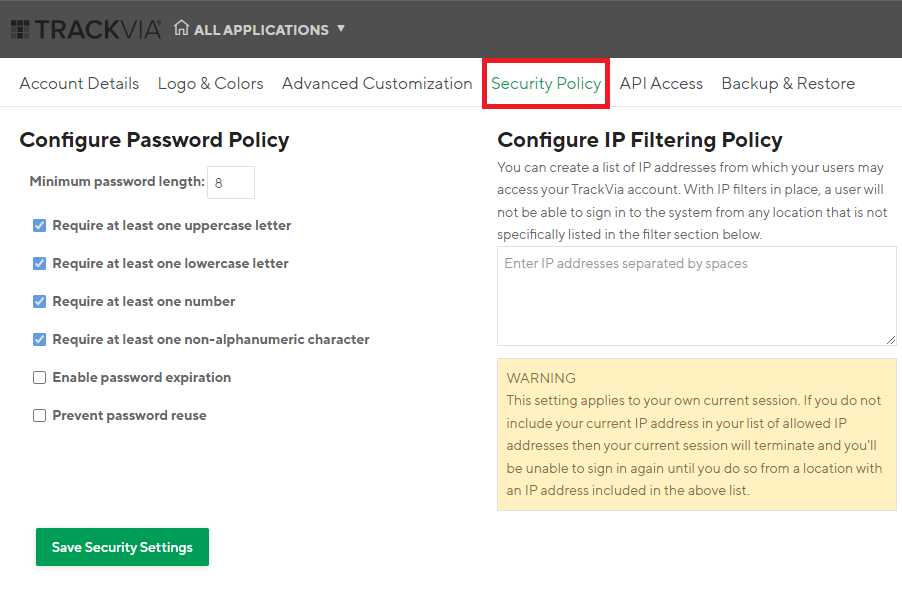Open the Logo & Colors tab

[211, 83]
